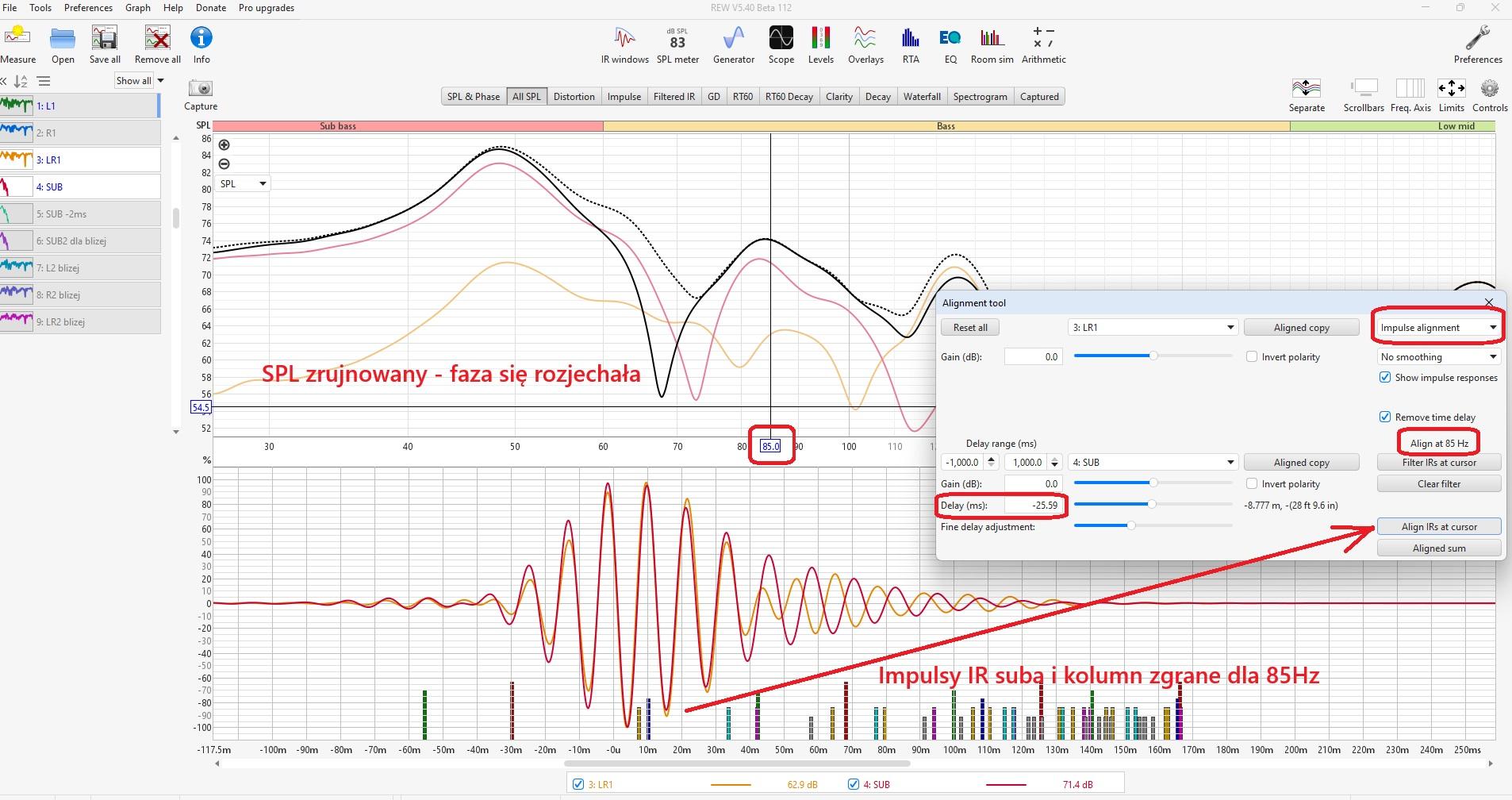Image resolution: width=1512 pixels, height=800 pixels.
Task: Click the Capture camera icon
Action: 201,89
